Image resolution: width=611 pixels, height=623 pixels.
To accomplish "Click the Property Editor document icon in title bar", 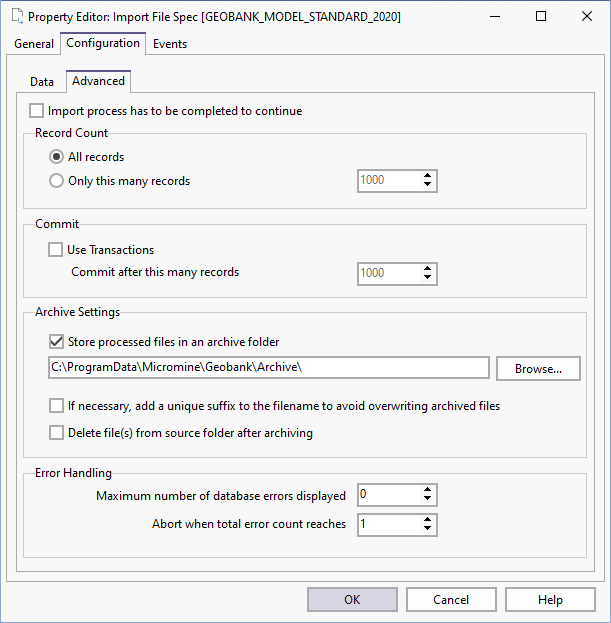I will tap(17, 16).
